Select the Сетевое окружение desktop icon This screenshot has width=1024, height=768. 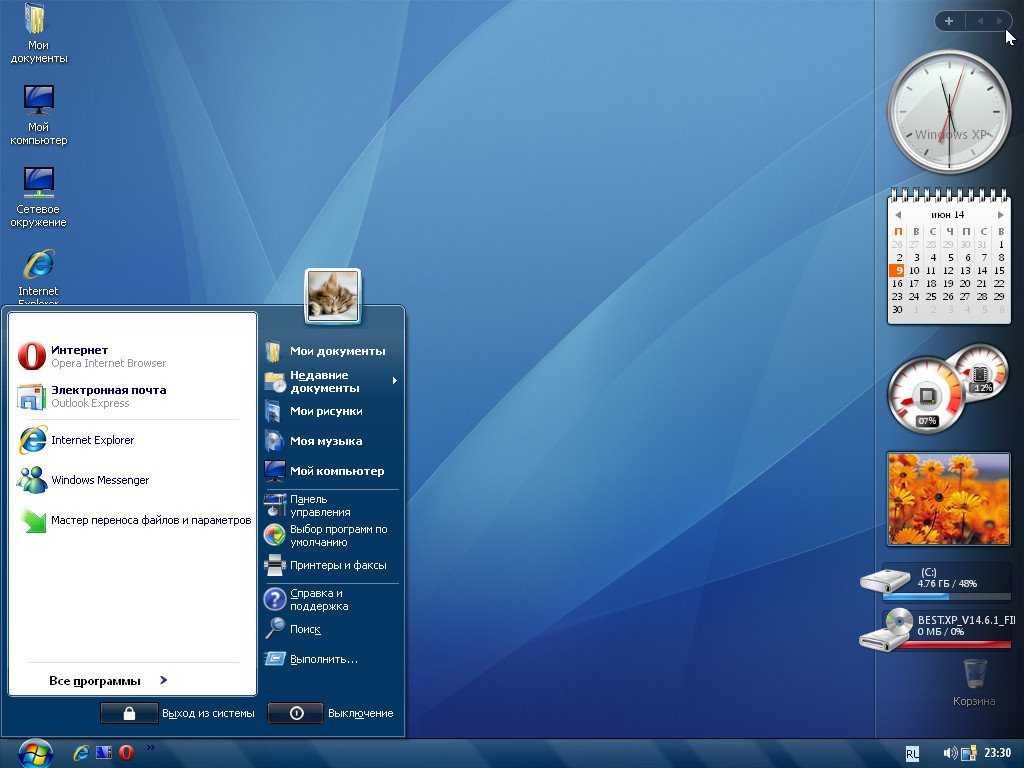tap(39, 197)
